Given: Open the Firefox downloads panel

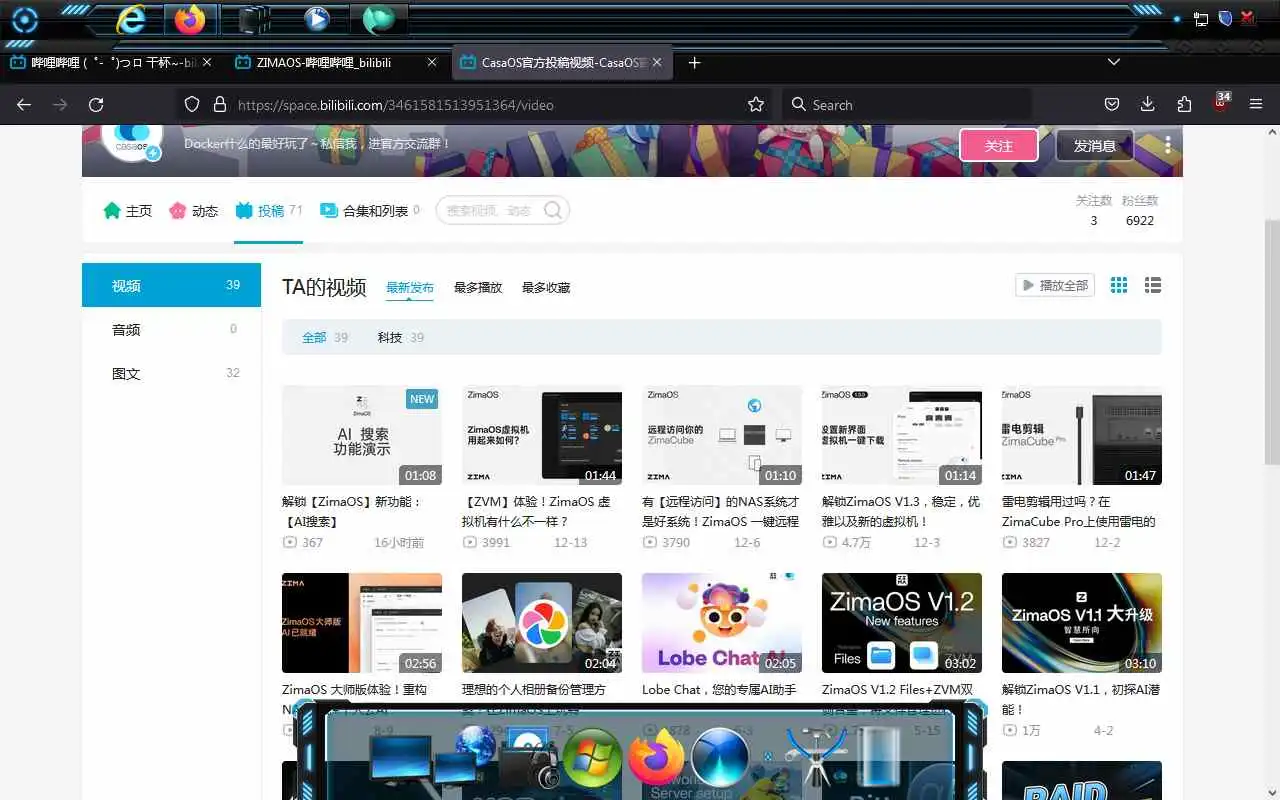Looking at the screenshot, I should [1147, 104].
